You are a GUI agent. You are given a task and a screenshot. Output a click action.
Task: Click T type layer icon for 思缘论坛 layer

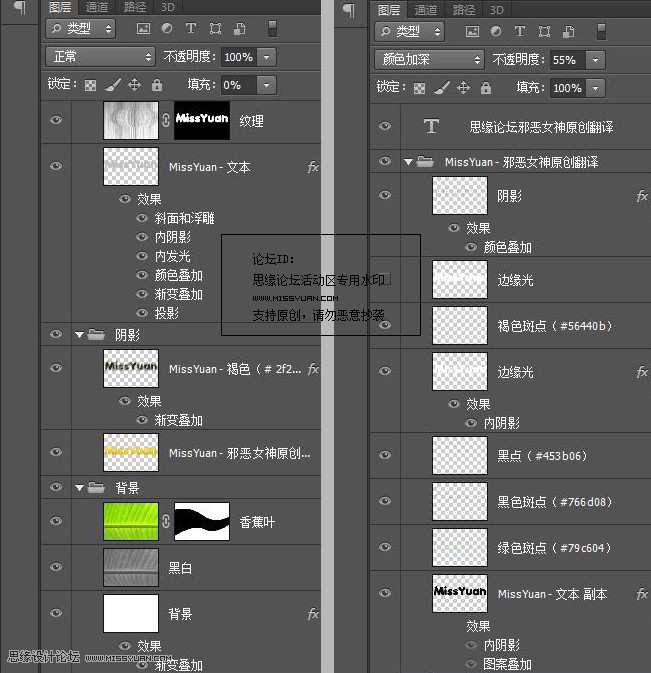[x=431, y=127]
